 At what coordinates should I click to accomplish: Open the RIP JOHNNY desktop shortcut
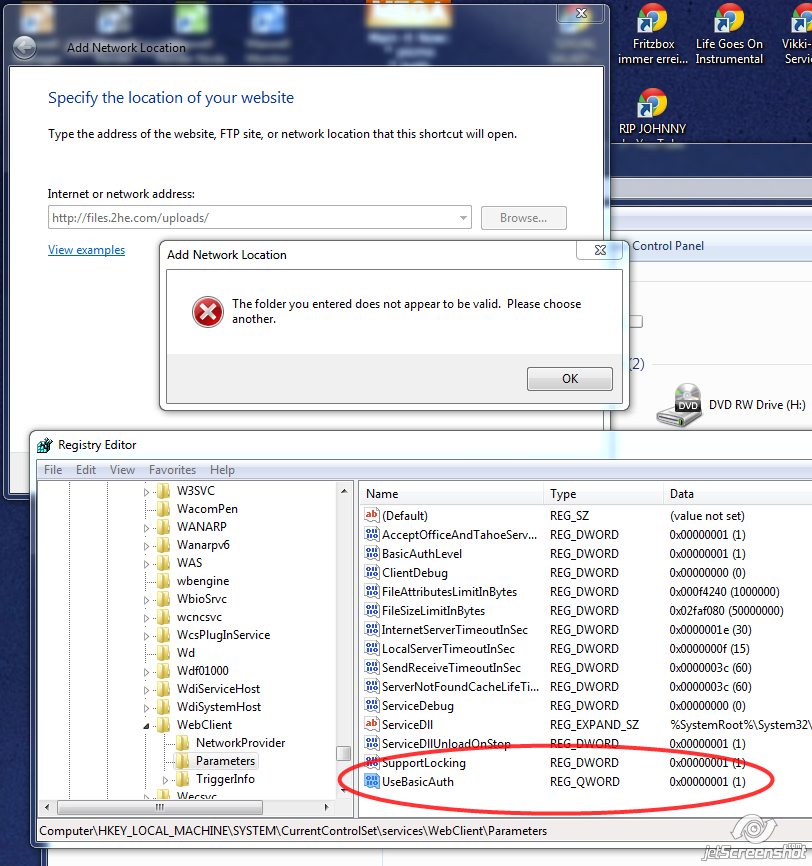coord(652,103)
